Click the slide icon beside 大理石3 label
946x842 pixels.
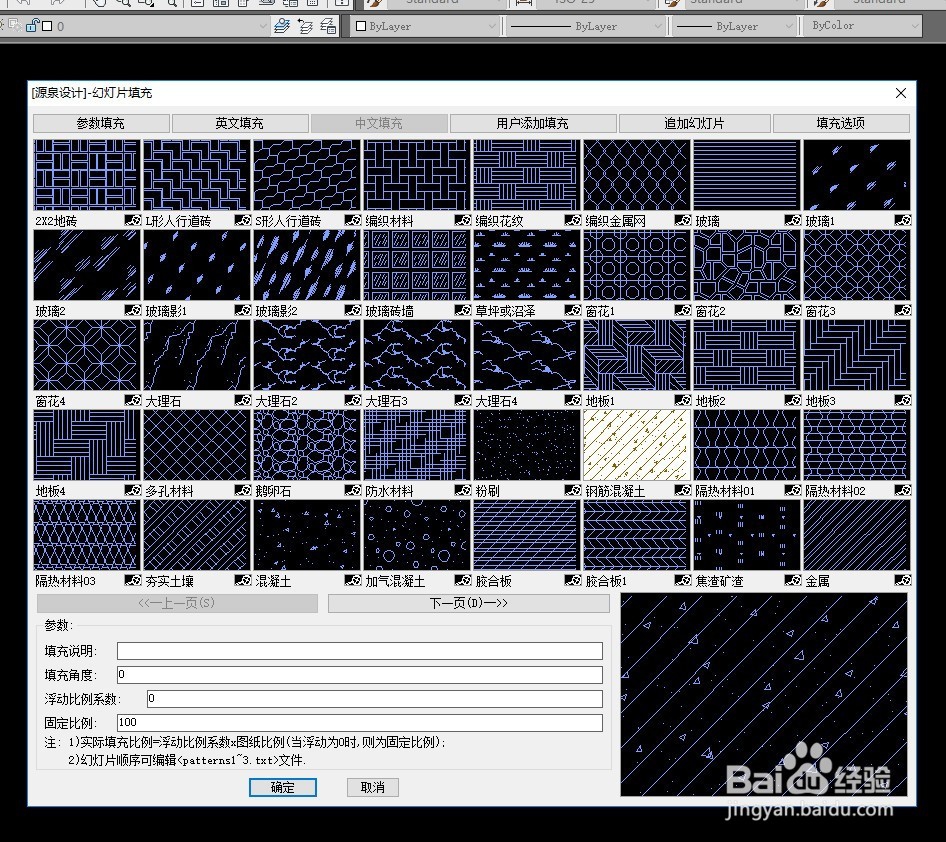(x=463, y=400)
